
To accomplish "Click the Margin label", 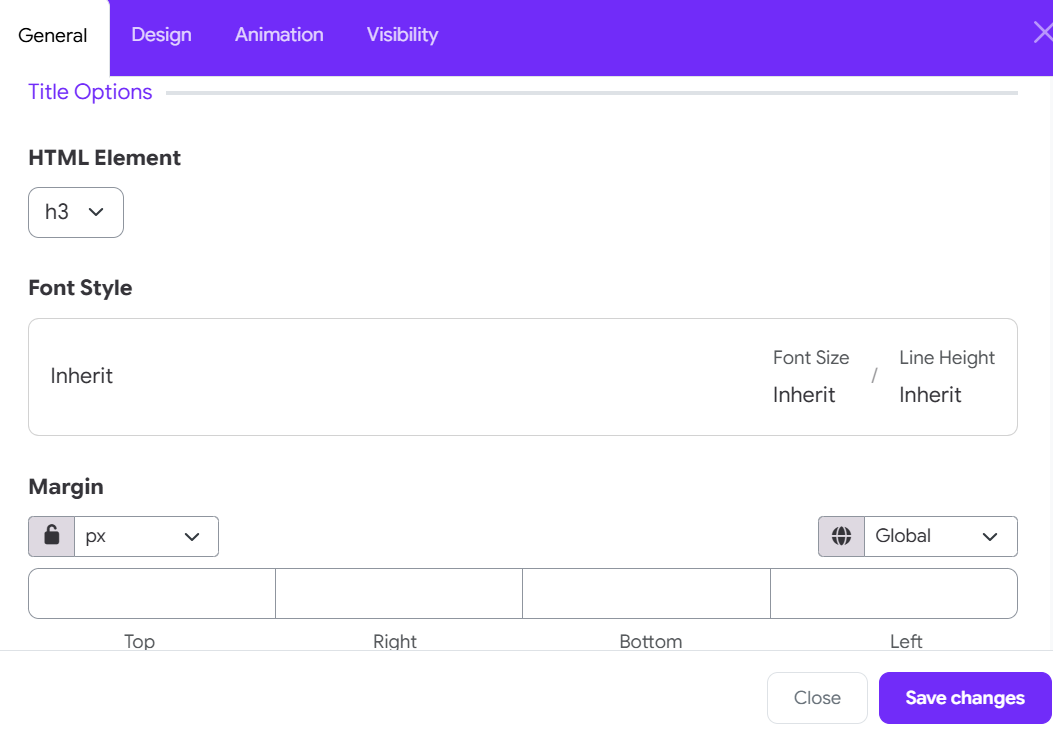I will coord(66,487).
